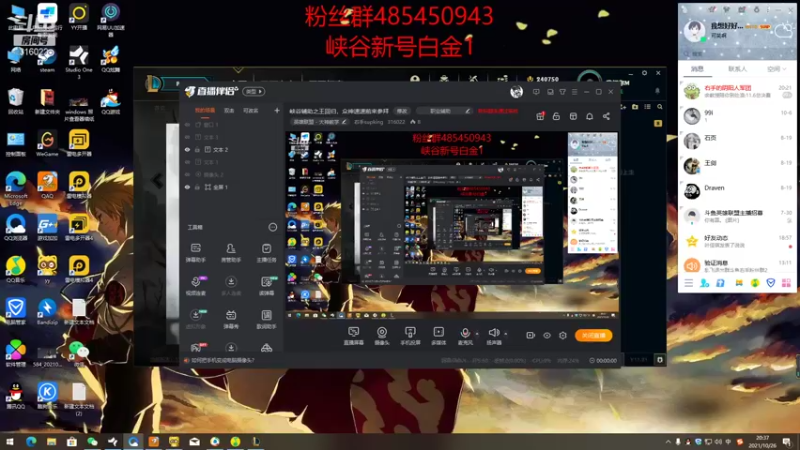
Task: Open the 视频连麦 tool in toolbox
Action: [195, 286]
